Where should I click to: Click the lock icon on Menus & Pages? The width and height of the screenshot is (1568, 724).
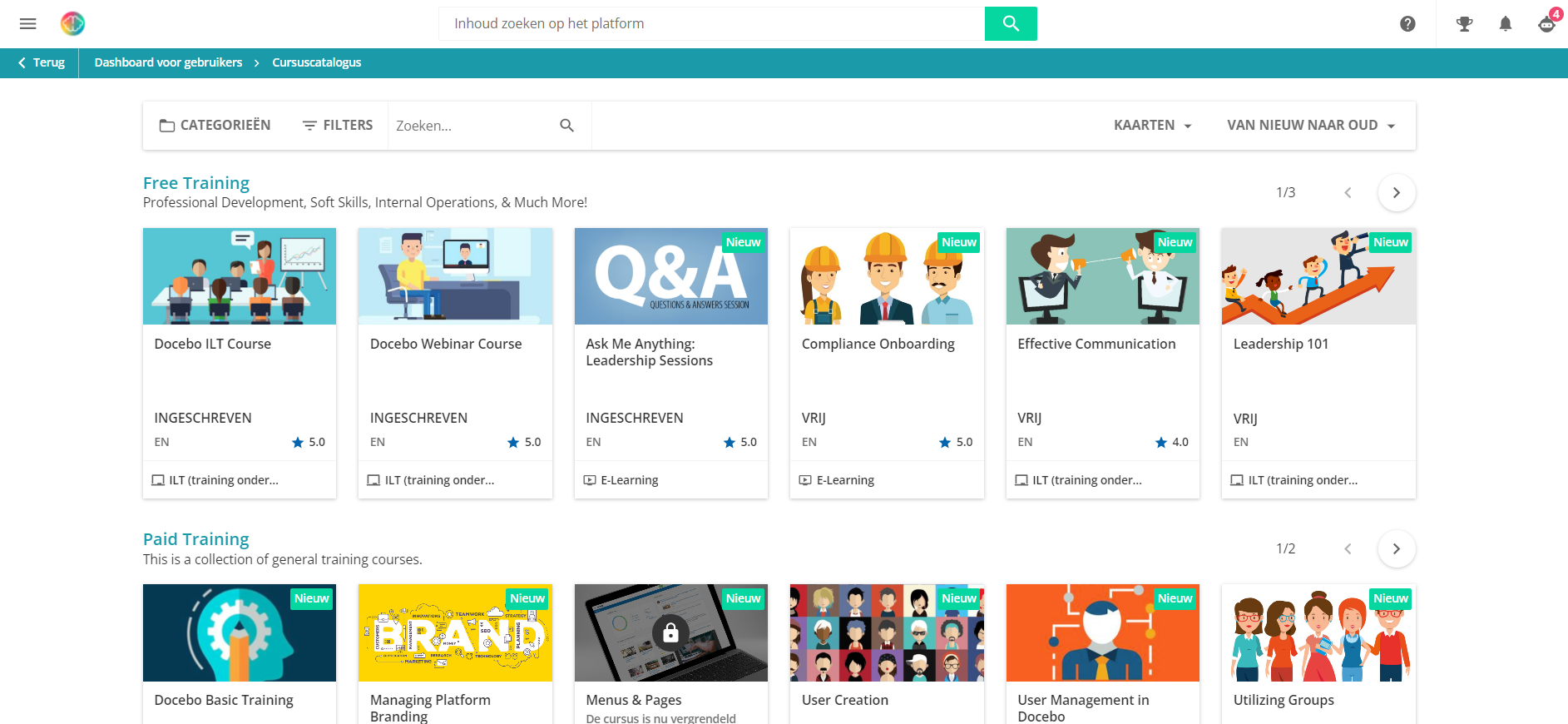670,633
